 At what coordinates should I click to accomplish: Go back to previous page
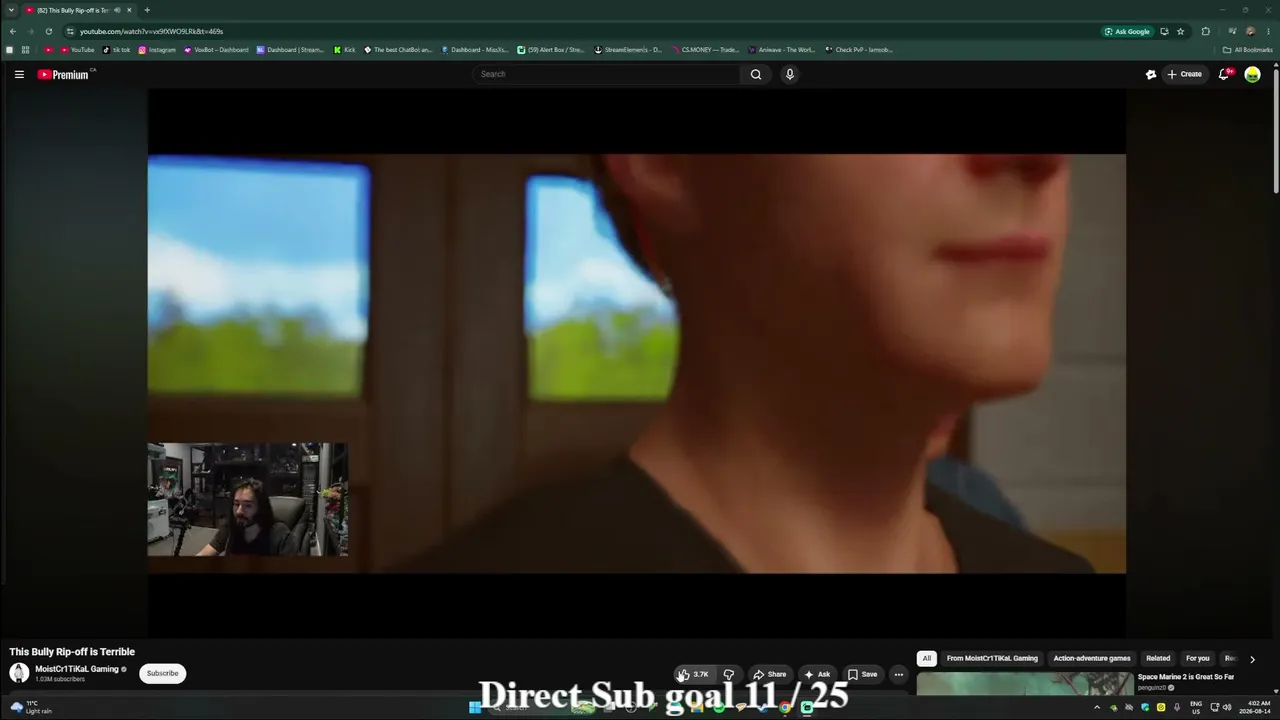(13, 31)
